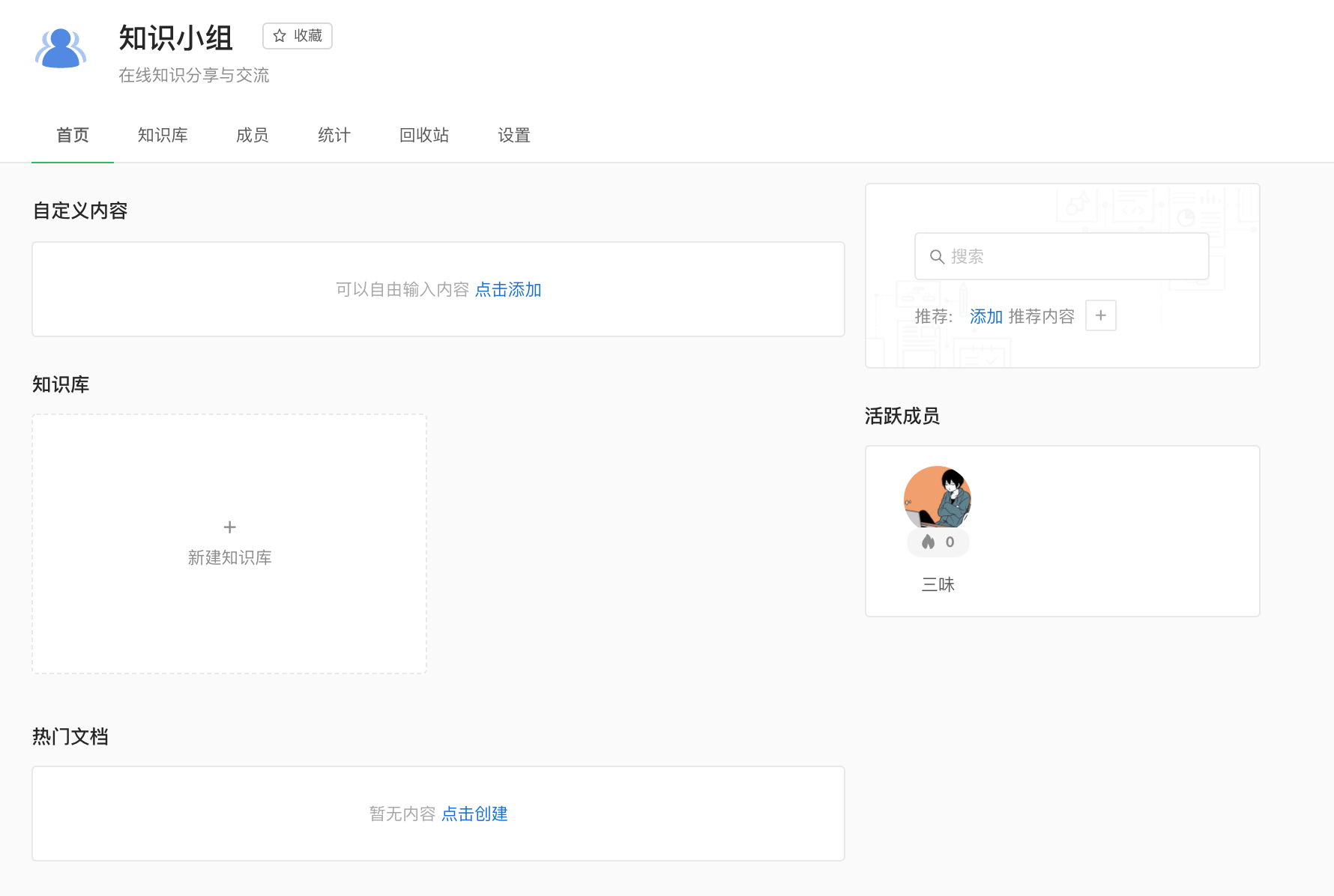This screenshot has height=896, width=1334.
Task: Focus the 搜索 search input field
Action: 1062,256
